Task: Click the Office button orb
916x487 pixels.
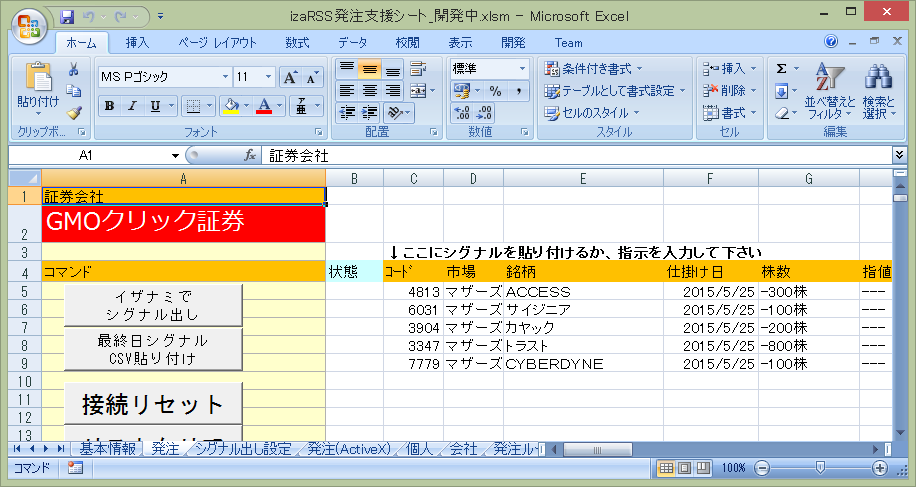Action: pos(28,27)
